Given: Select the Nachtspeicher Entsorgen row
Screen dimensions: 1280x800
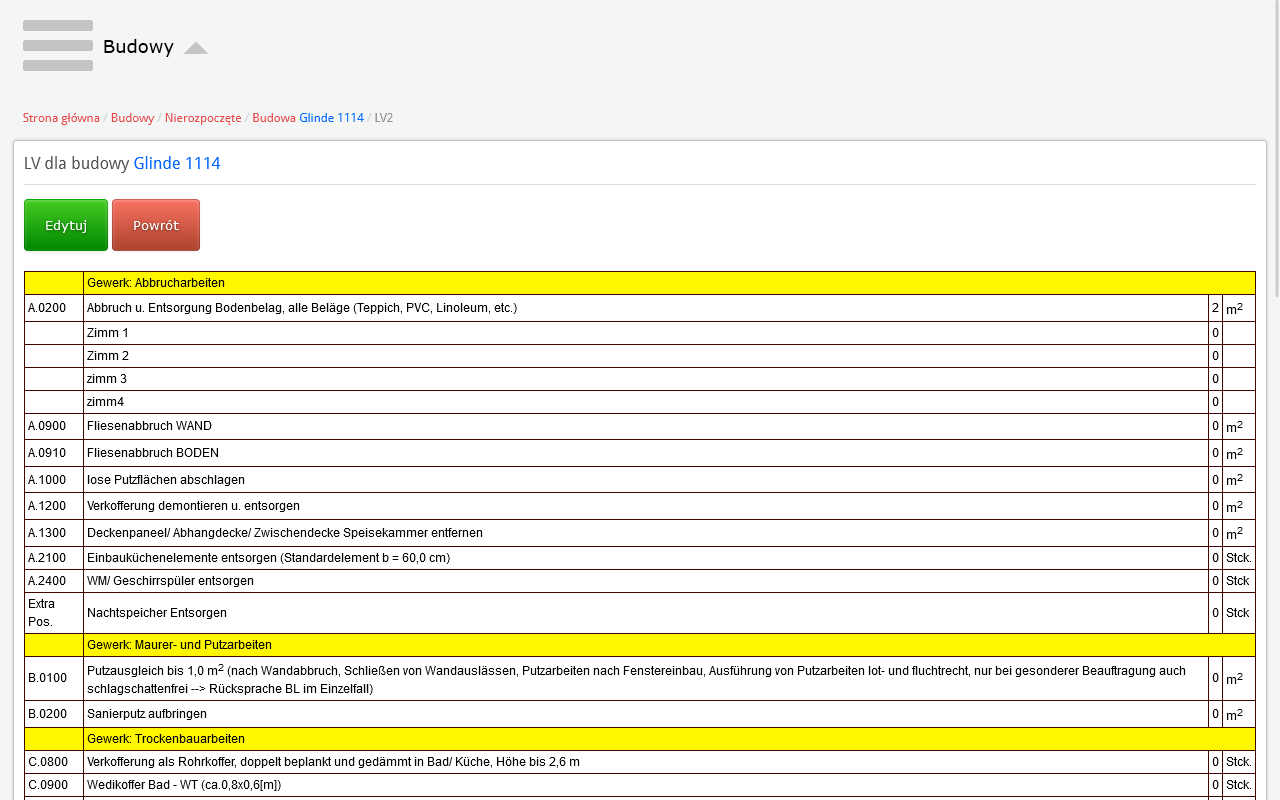Looking at the screenshot, I should pyautogui.click(x=157, y=613).
